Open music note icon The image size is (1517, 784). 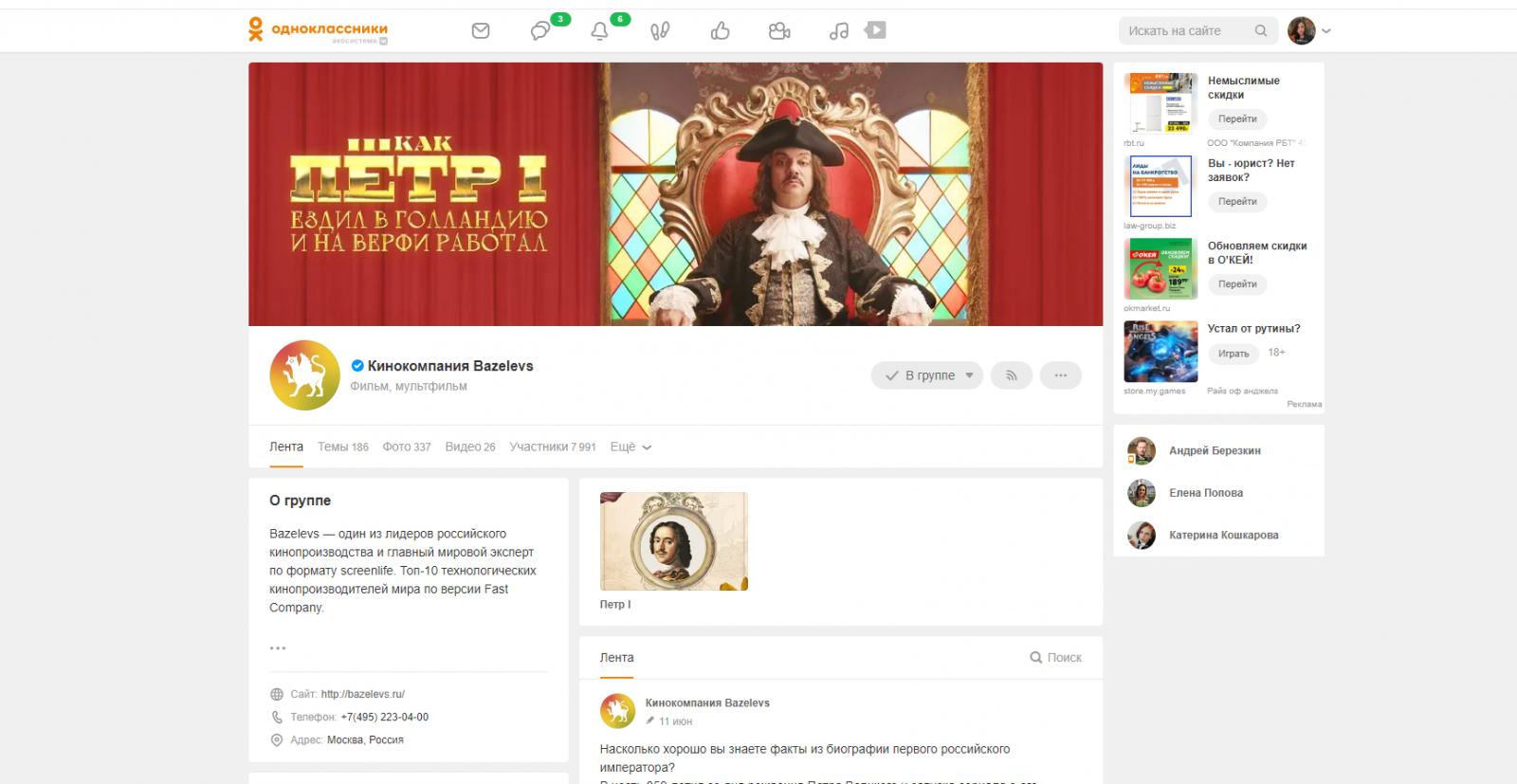click(839, 31)
